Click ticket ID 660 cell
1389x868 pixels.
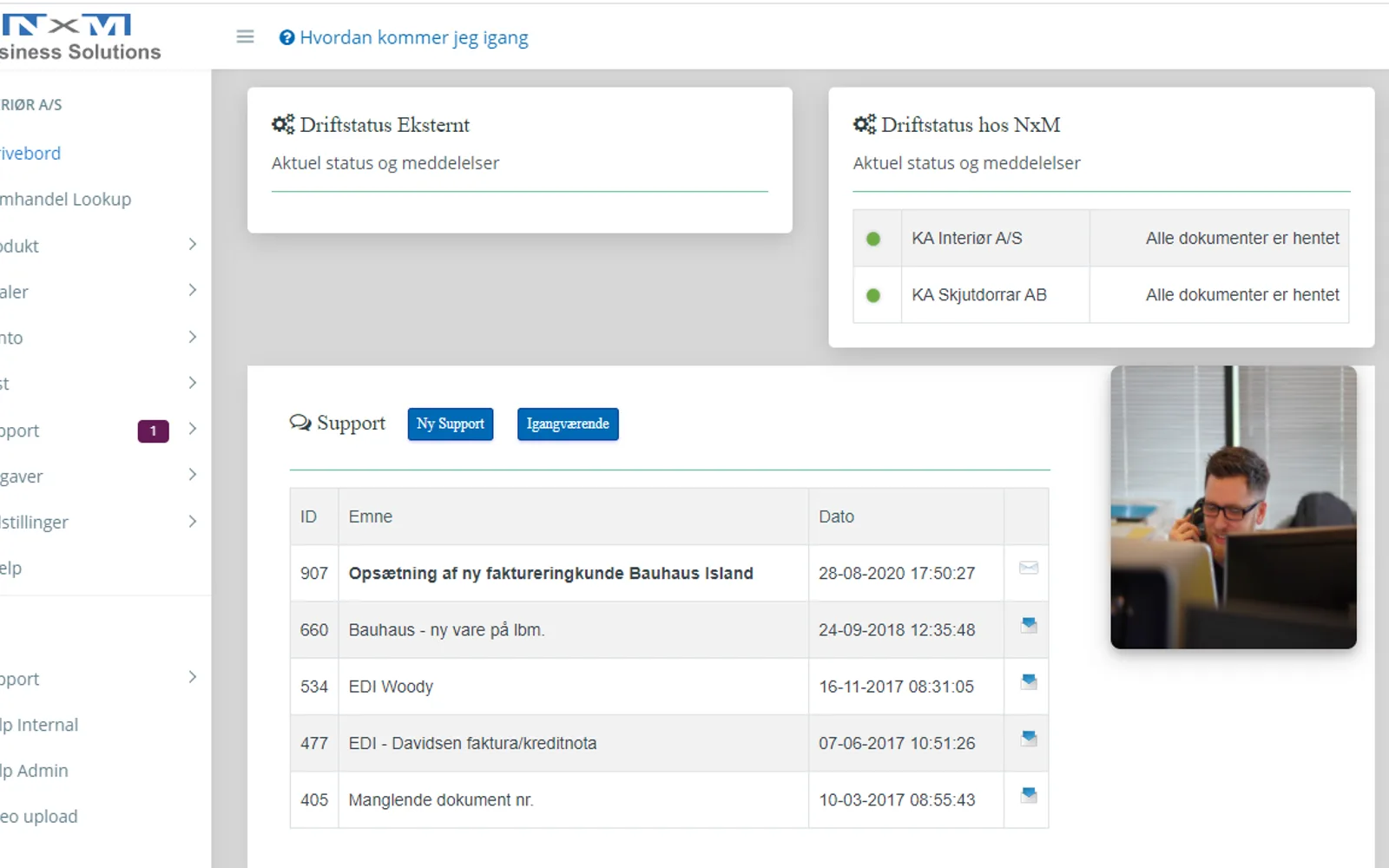point(314,629)
